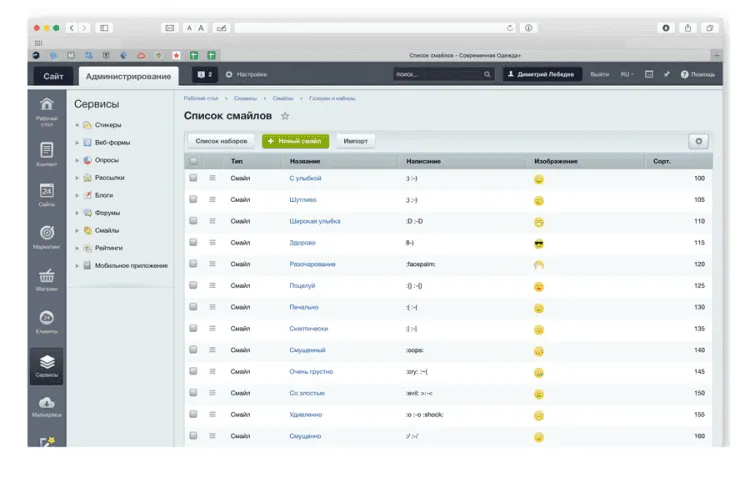Open user Дмитрий Лебедев profile button
This screenshot has height=483, width=750.
click(x=542, y=75)
